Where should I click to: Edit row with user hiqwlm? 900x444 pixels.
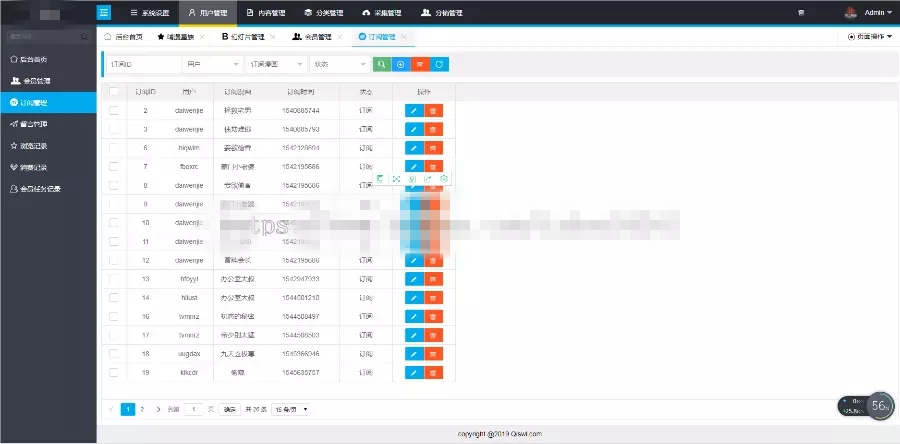click(414, 148)
